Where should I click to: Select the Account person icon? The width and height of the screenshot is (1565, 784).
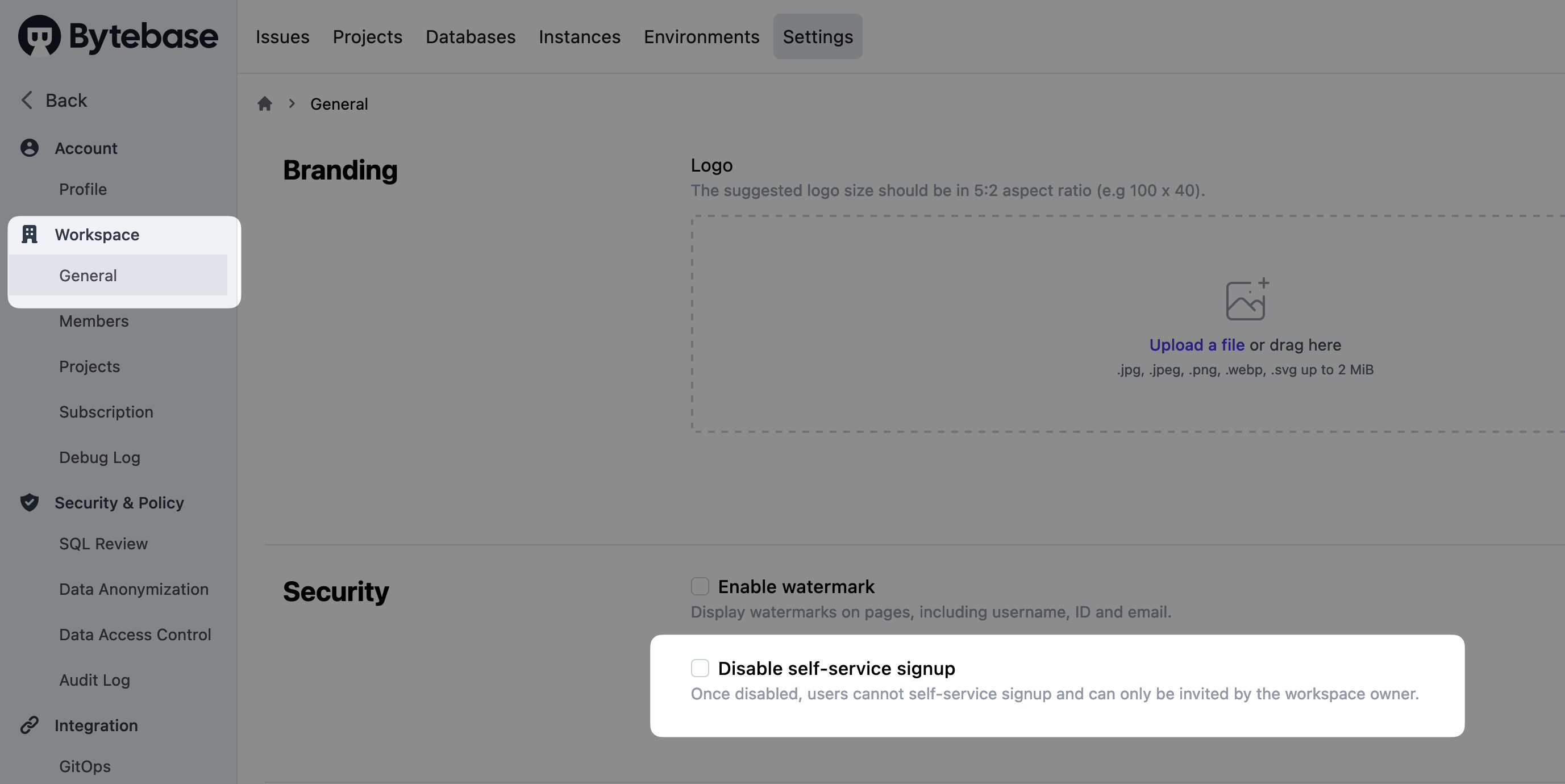(x=30, y=148)
